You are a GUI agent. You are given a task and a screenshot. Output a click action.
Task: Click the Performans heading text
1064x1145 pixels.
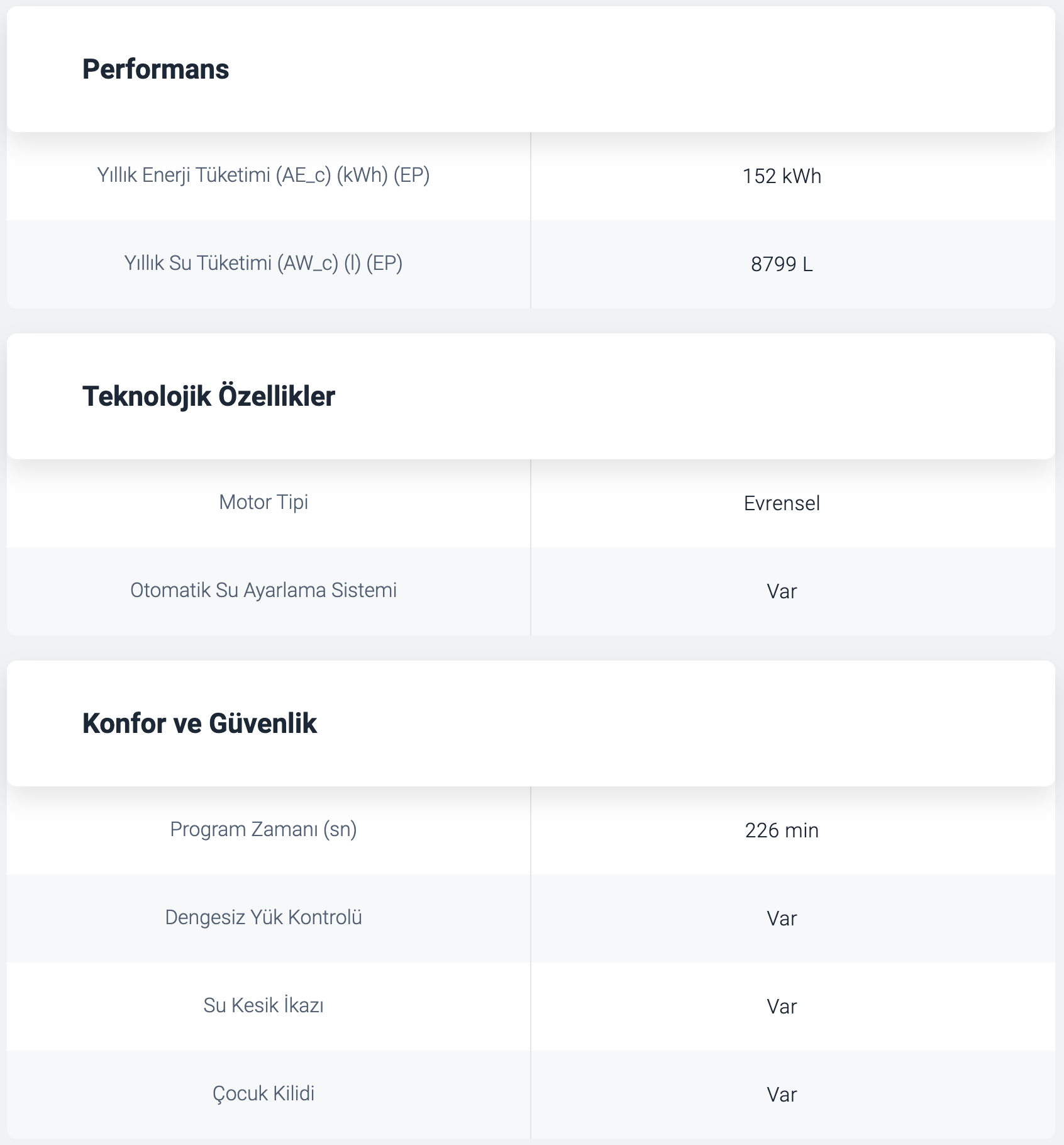pyautogui.click(x=156, y=69)
